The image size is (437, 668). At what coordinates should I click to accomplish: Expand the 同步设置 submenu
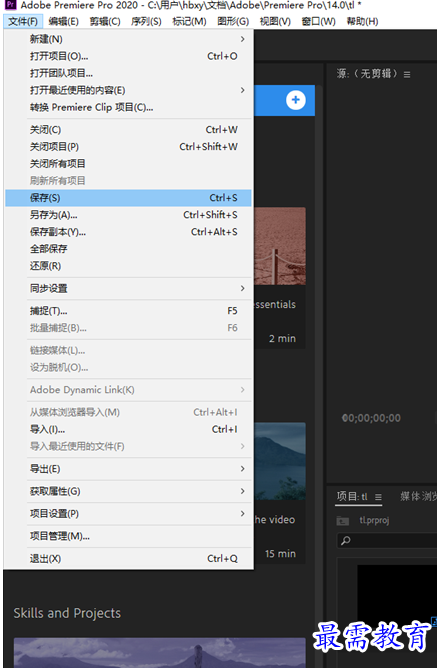click(128, 288)
